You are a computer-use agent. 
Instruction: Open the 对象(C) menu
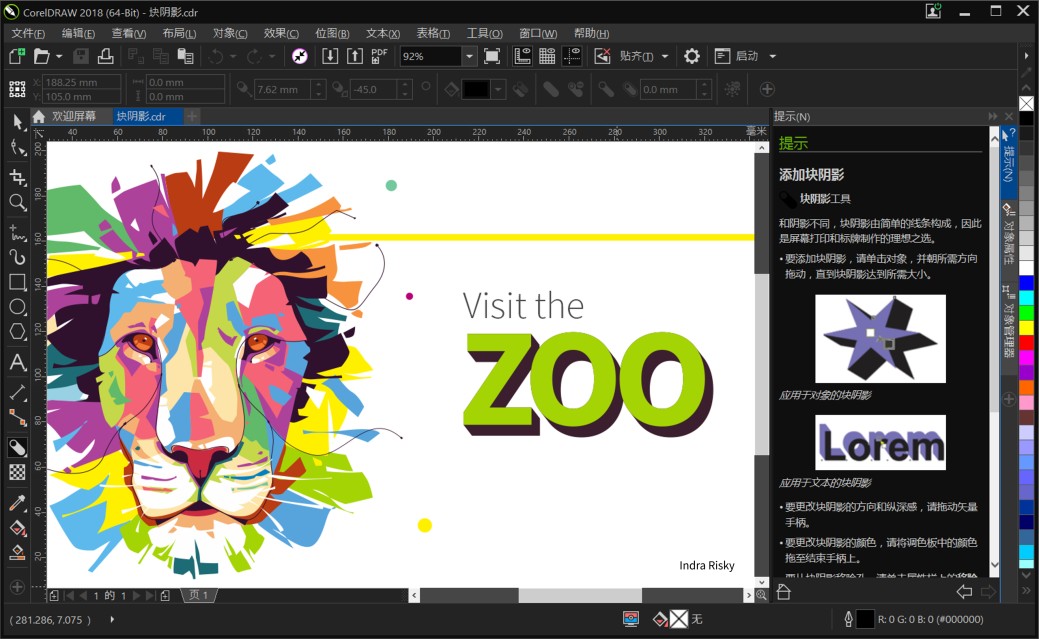pos(230,33)
